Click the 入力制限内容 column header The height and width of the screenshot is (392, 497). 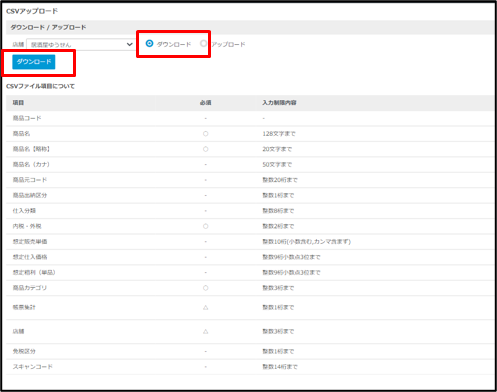279,103
